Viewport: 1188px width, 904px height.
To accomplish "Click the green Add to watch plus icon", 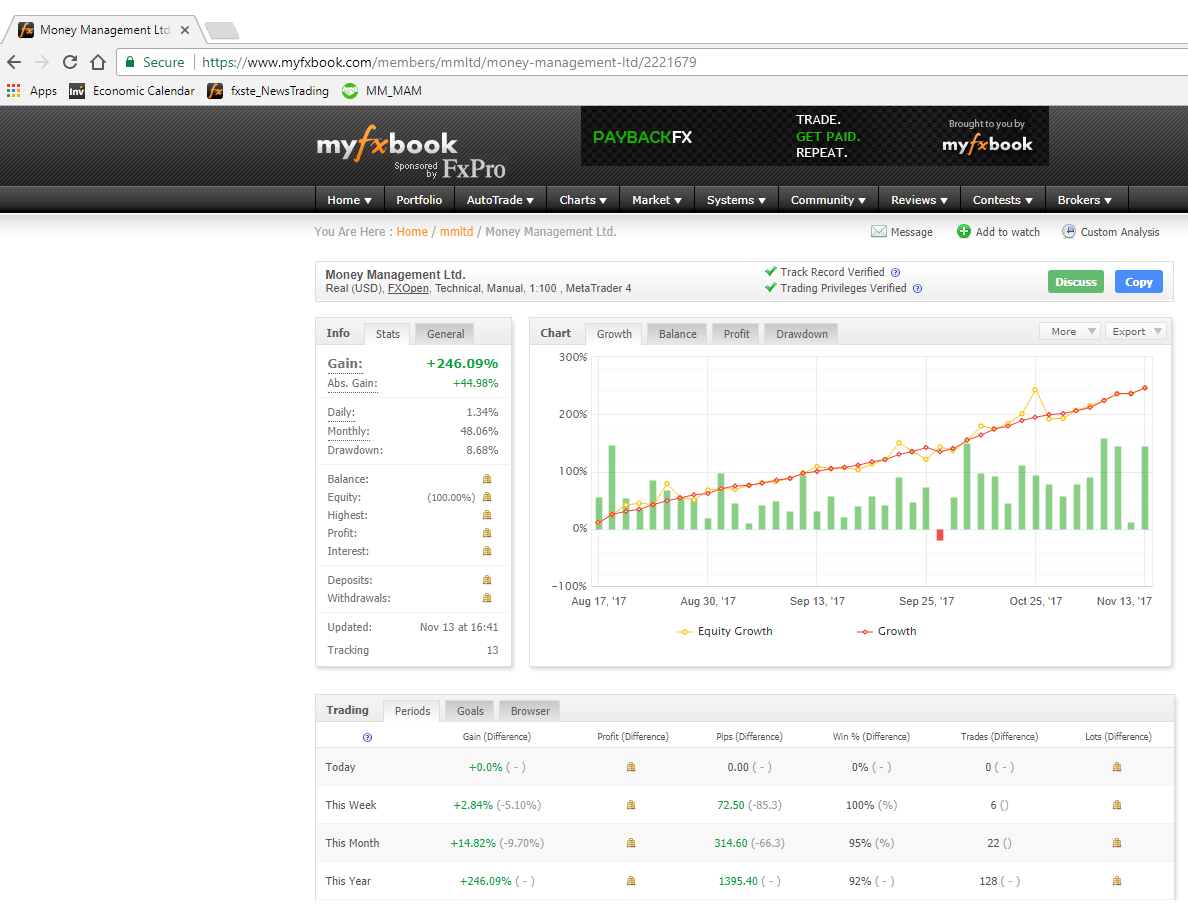I will pos(964,232).
